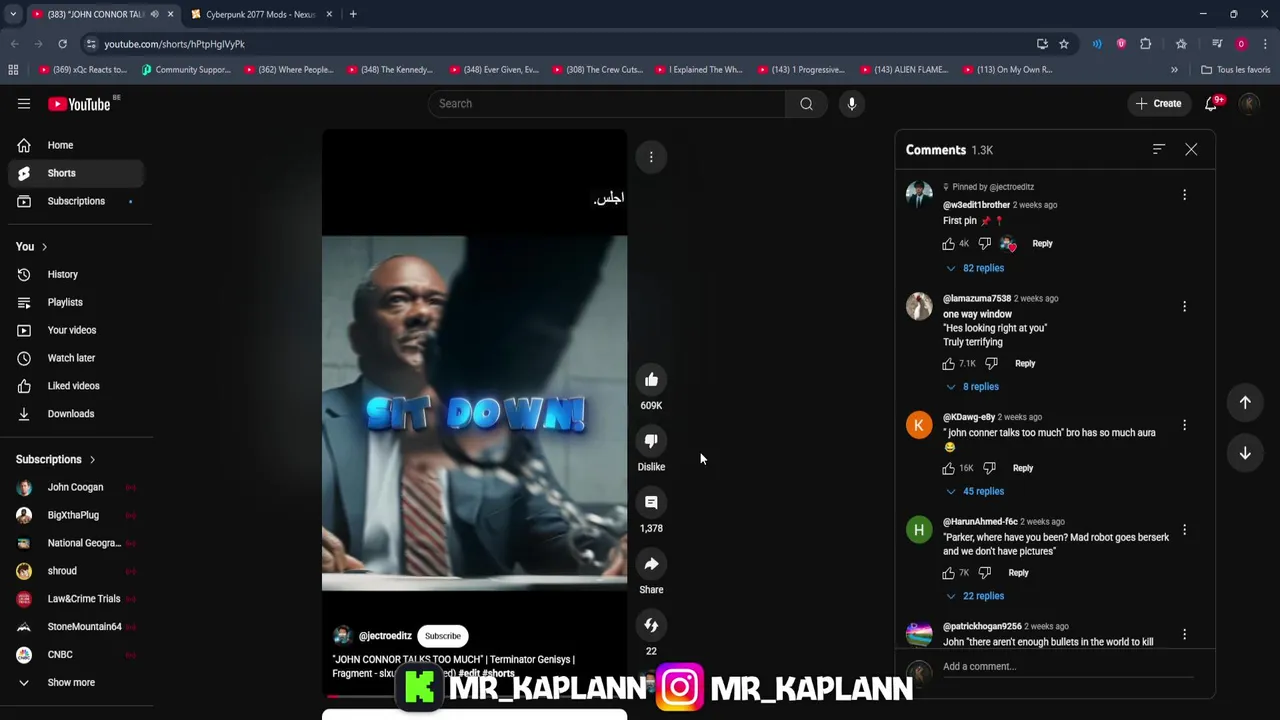
Task: Open Watch later in the sidebar
Action: (76, 358)
